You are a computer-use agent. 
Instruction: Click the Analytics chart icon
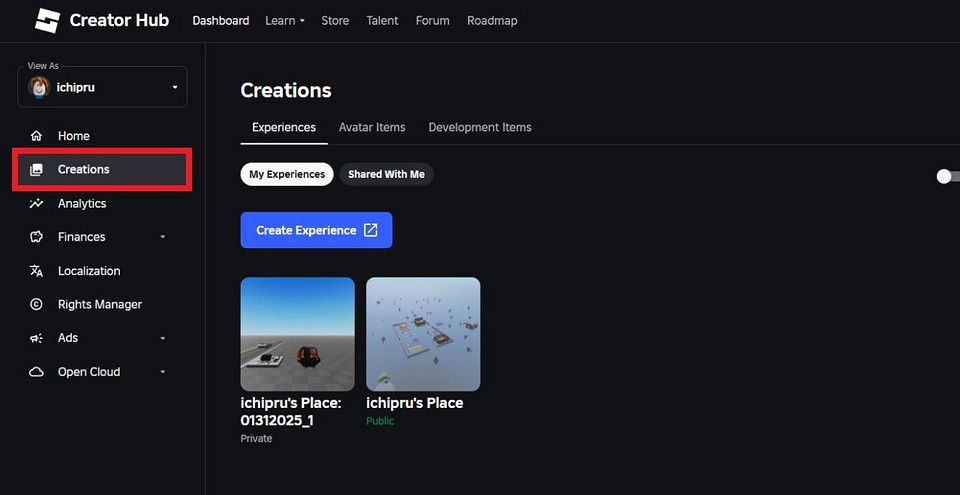pos(37,203)
